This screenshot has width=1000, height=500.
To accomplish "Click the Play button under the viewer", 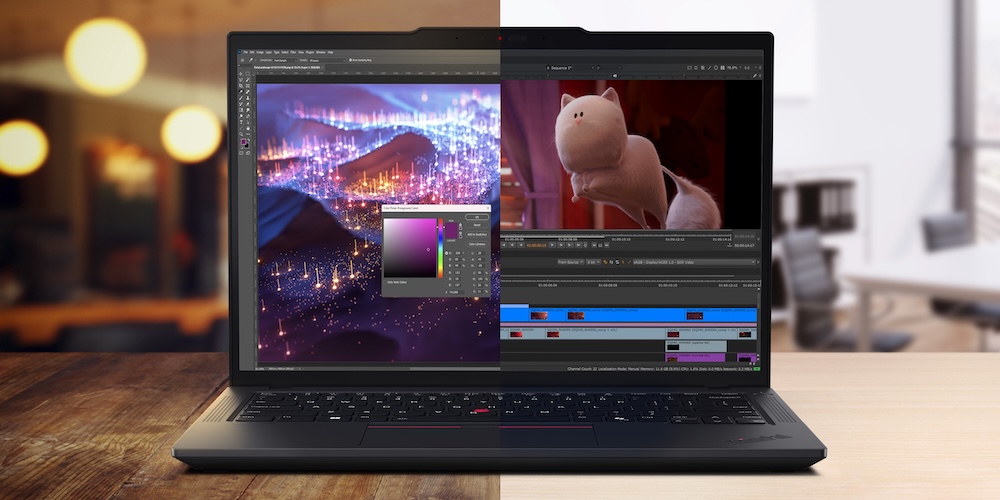I will coord(552,245).
